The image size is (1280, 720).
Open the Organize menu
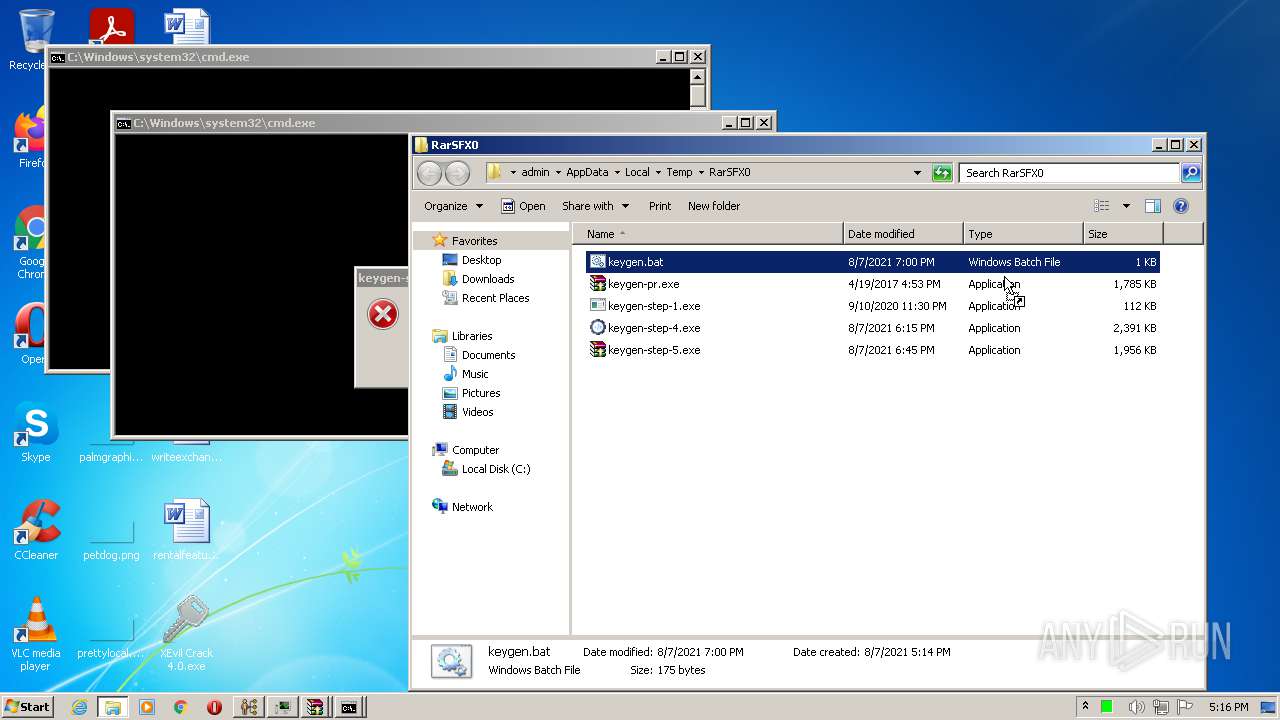coord(453,206)
